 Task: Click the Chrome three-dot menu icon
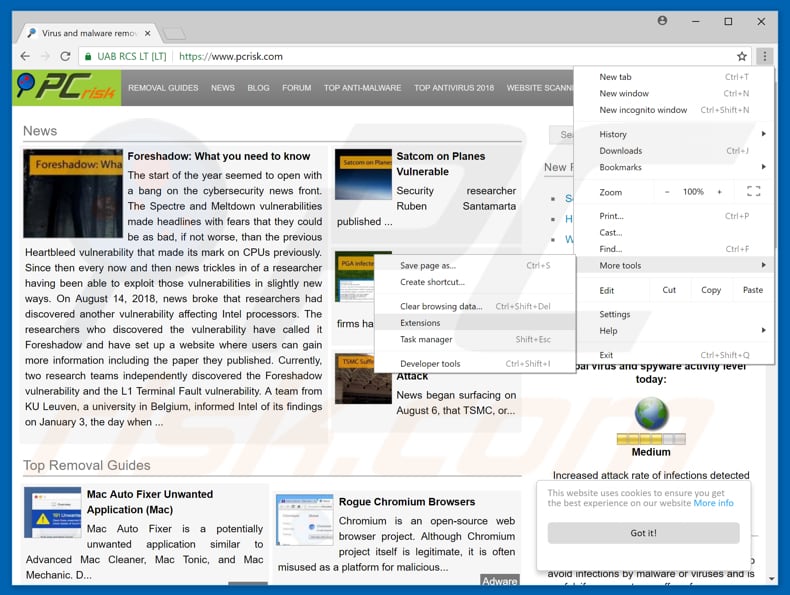[x=764, y=57]
